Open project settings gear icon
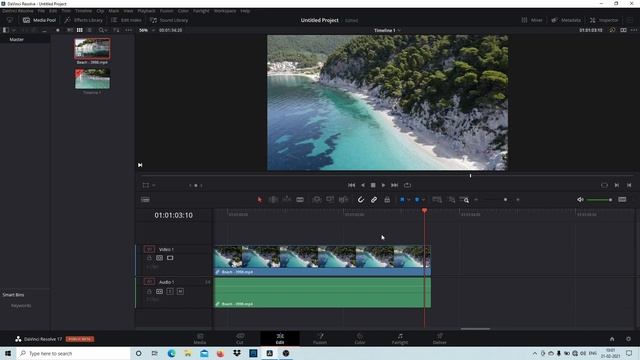640x360 pixels. coord(628,339)
